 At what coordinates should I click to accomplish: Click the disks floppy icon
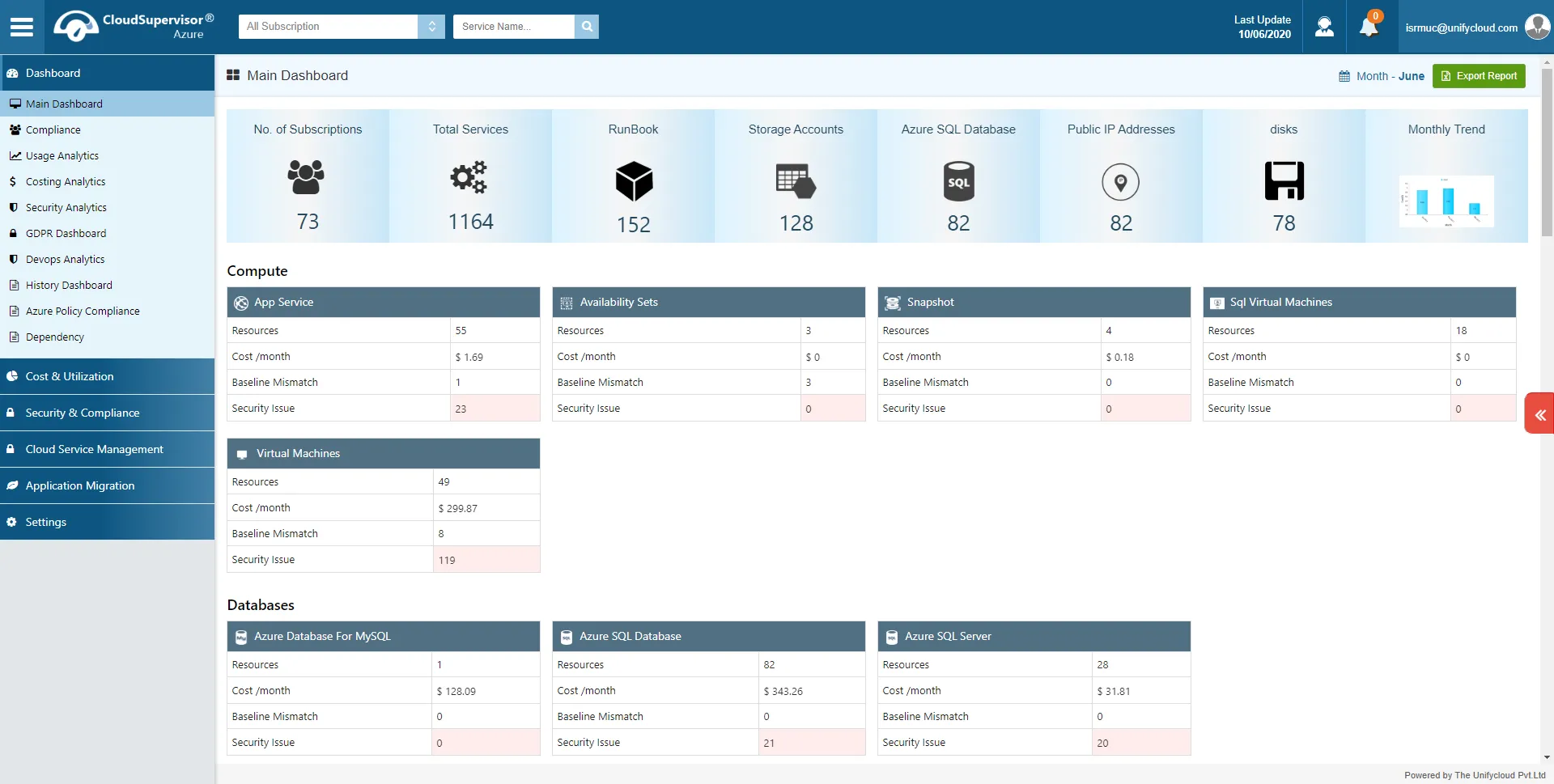1284,181
